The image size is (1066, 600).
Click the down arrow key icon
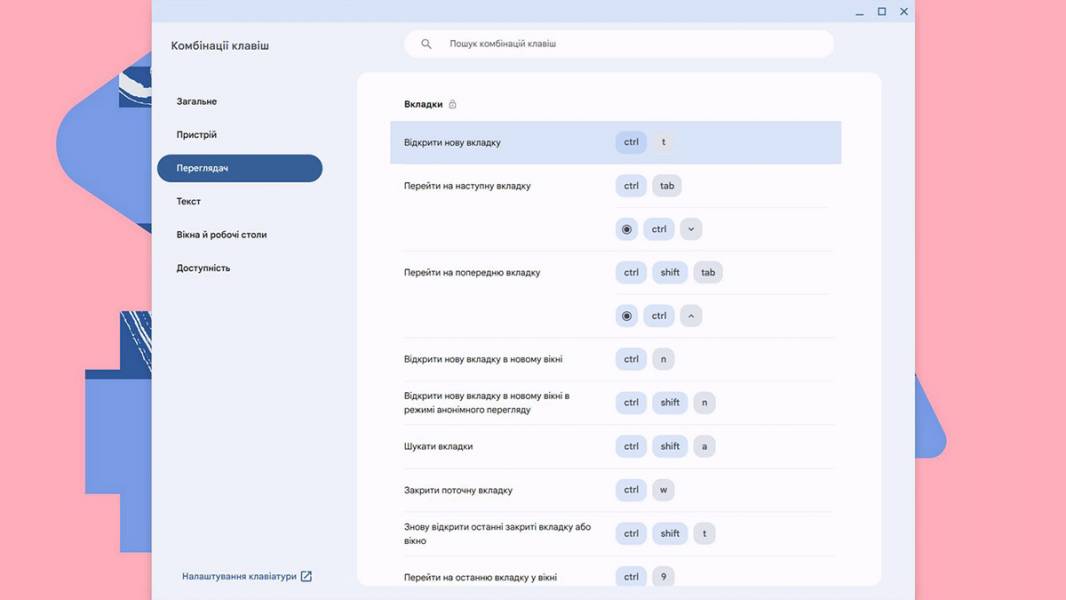691,229
